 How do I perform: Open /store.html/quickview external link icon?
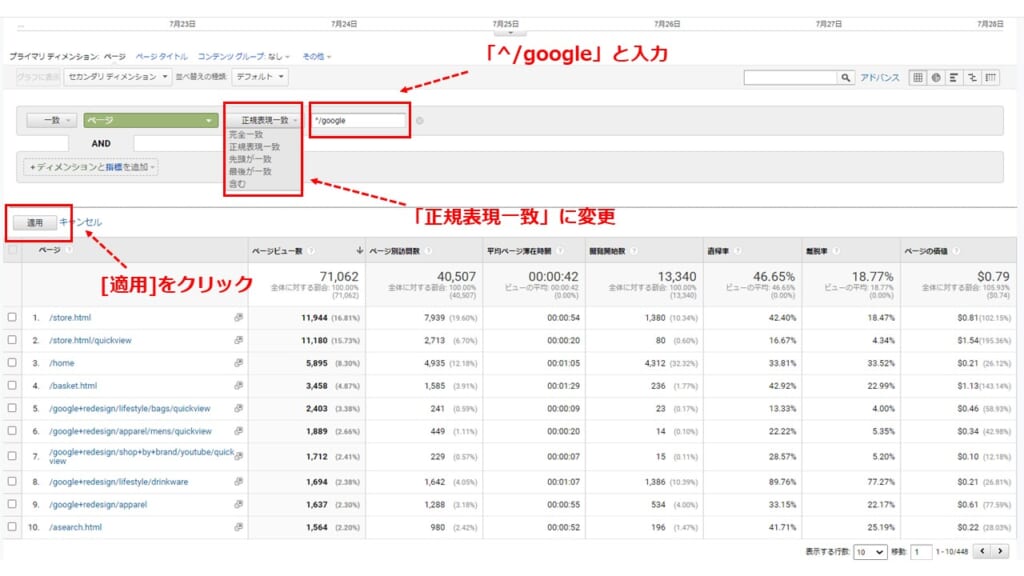pyautogui.click(x=238, y=340)
